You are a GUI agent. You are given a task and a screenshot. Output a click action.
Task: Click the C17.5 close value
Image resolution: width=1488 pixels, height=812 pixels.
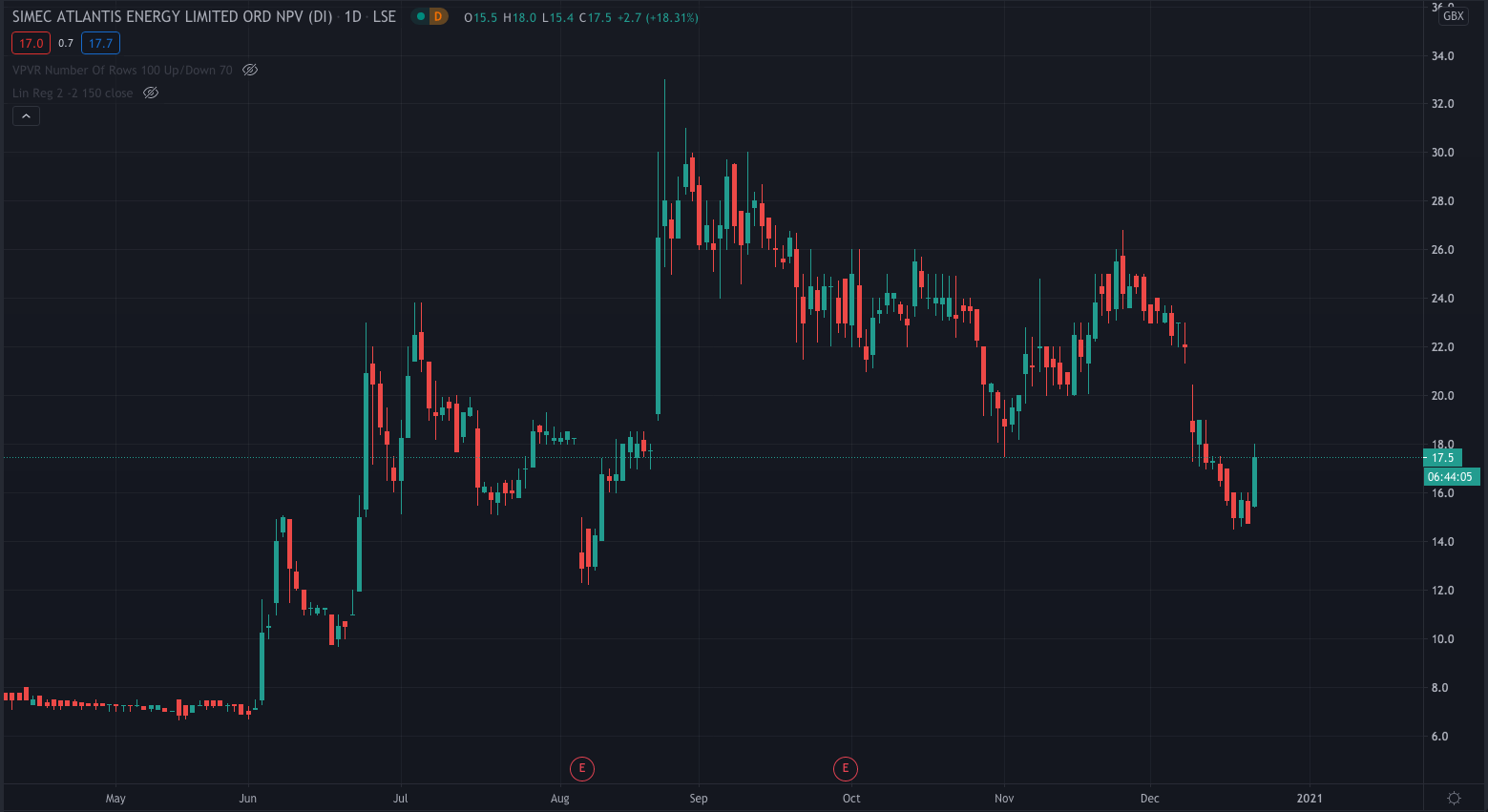point(596,17)
